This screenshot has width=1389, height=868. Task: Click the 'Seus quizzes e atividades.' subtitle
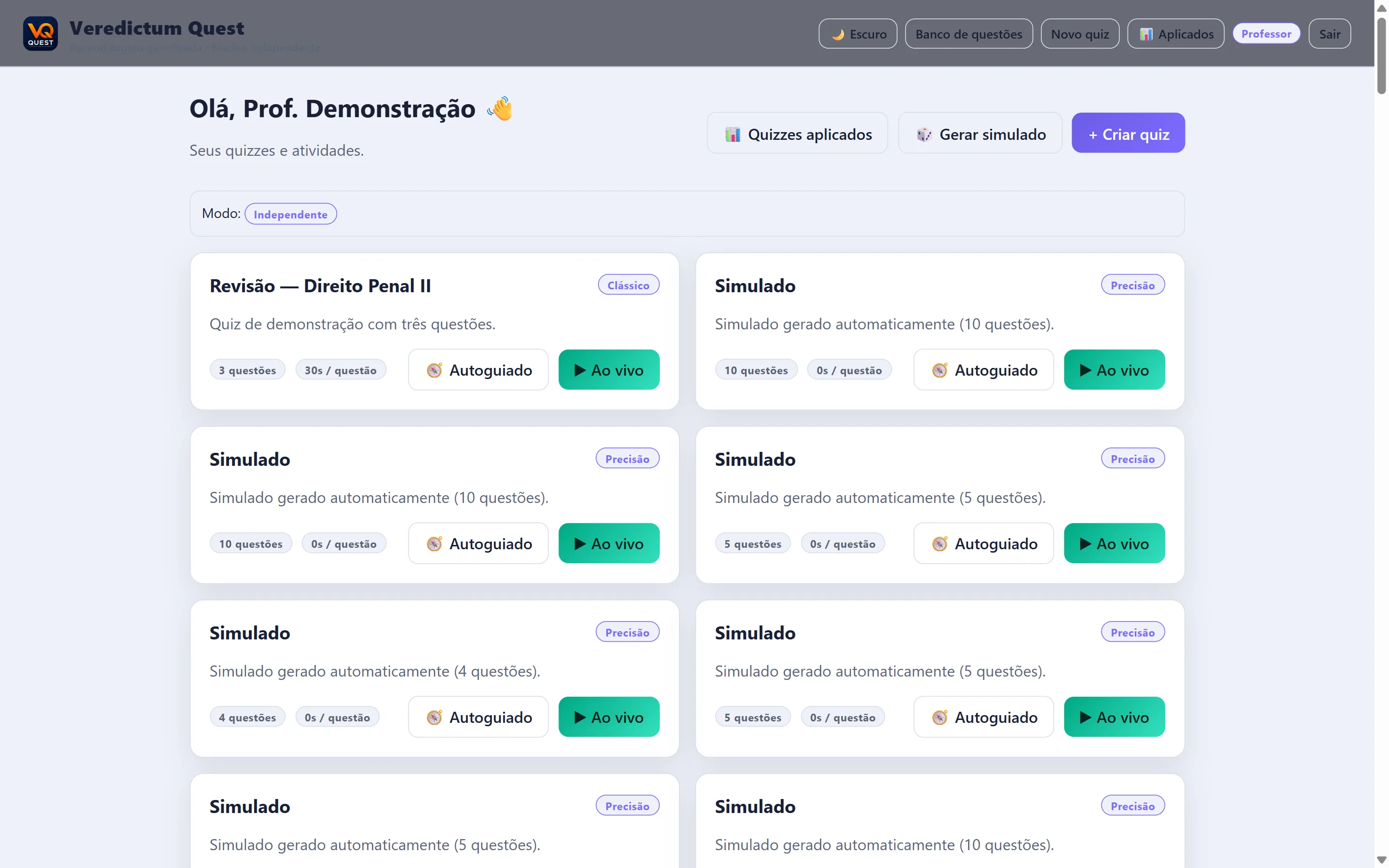277,150
